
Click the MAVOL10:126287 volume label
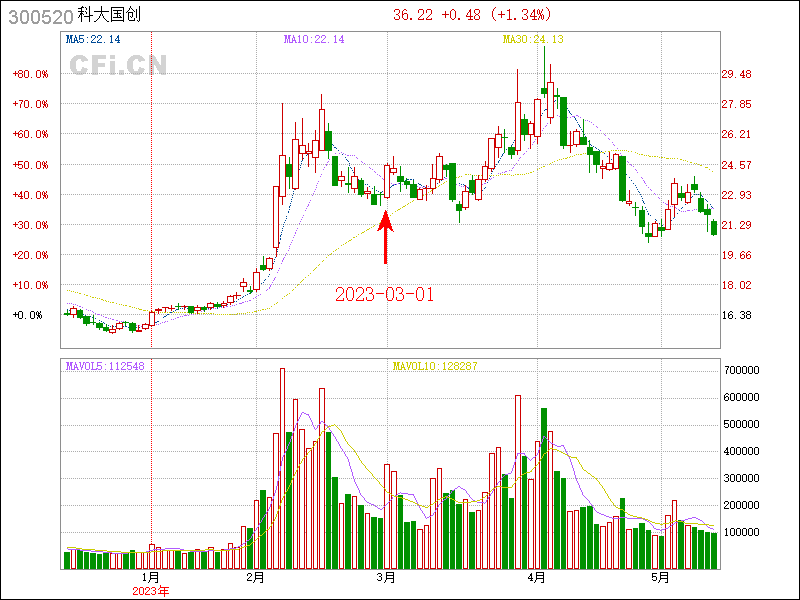[435, 366]
